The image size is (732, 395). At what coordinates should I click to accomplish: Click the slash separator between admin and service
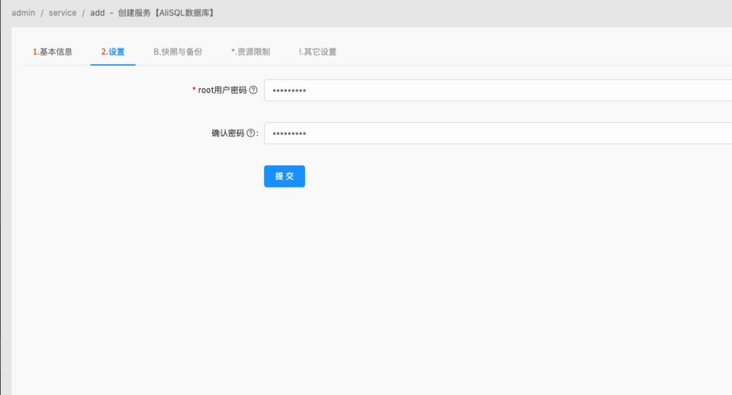[x=42, y=13]
